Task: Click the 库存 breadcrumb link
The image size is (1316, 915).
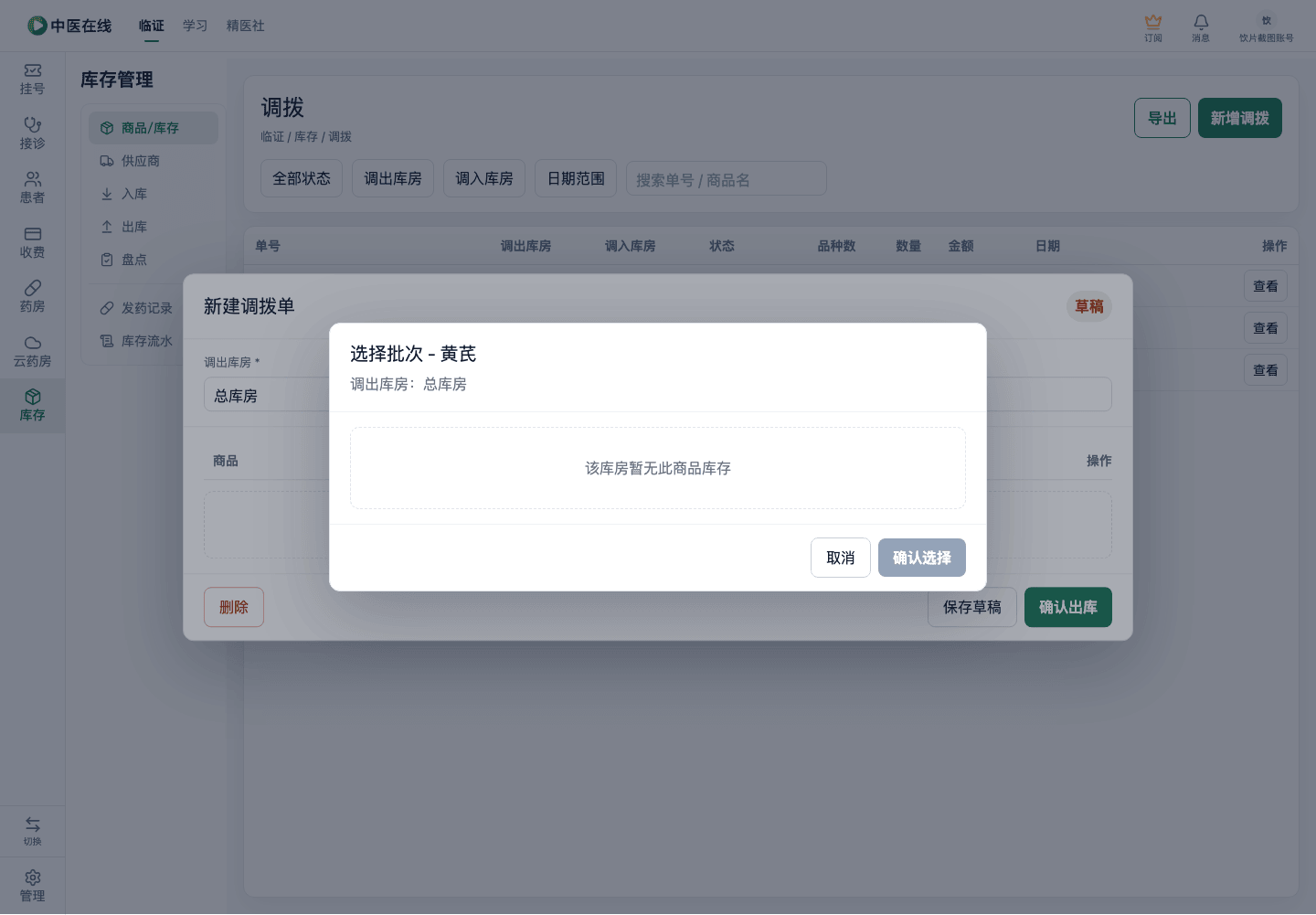Action: point(306,136)
